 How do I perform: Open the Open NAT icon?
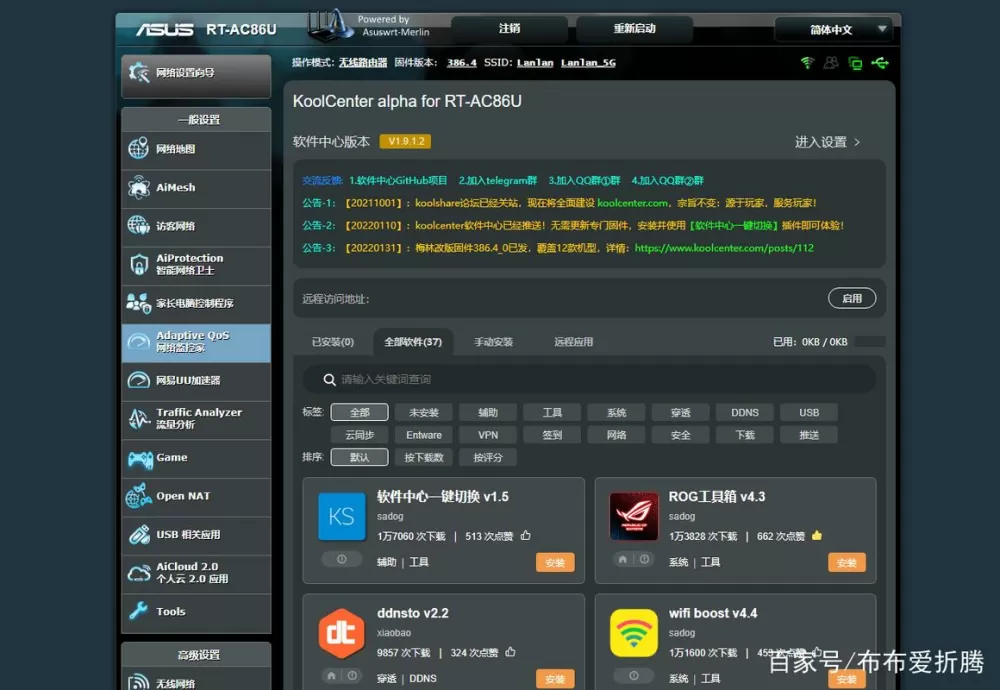pyautogui.click(x=138, y=496)
